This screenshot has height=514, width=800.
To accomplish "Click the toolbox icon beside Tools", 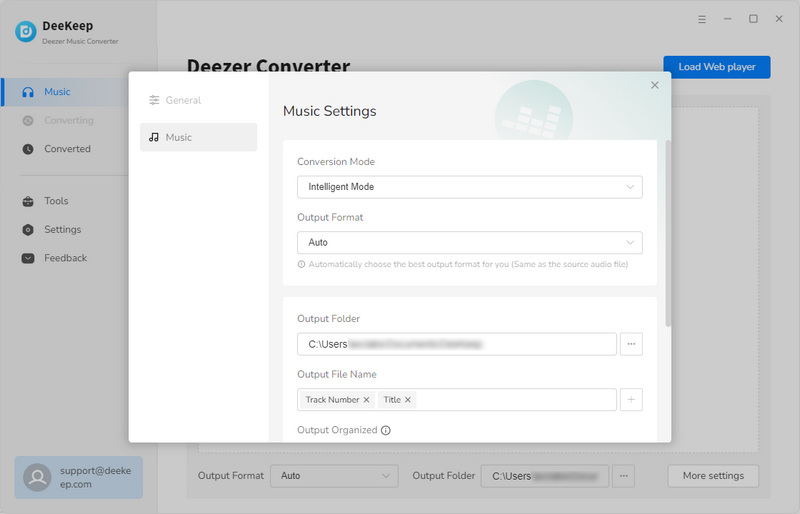I will pos(28,201).
